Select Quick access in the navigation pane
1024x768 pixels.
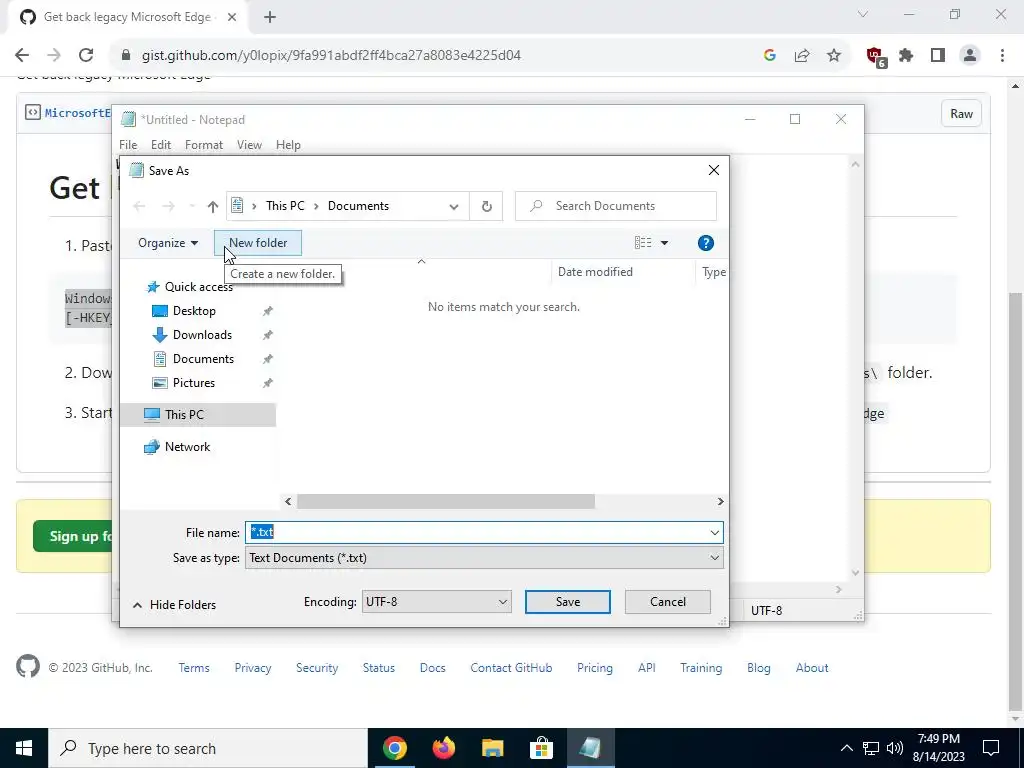[199, 287]
